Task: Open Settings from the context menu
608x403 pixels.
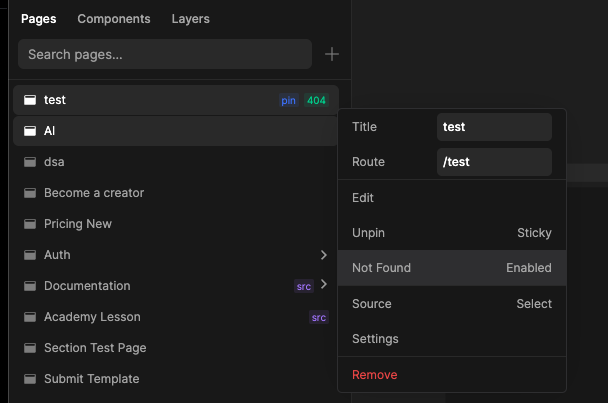Action: point(452,339)
